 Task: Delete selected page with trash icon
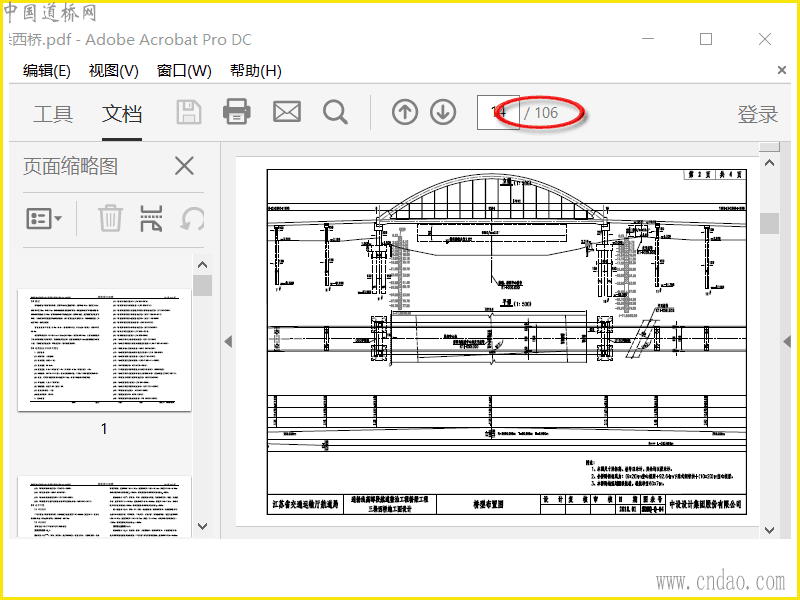click(110, 218)
